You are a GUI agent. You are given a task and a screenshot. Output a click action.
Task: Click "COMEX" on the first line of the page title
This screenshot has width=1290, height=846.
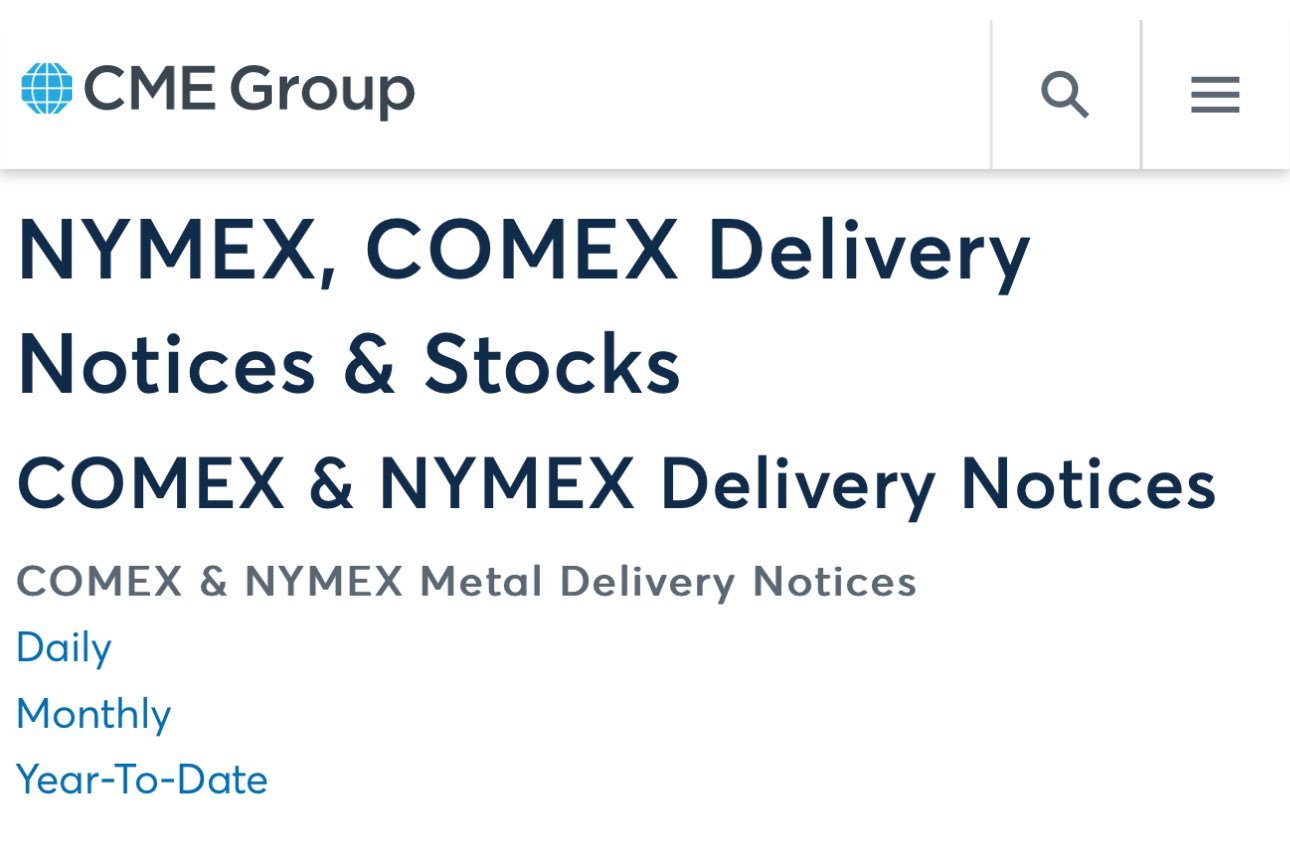pyautogui.click(x=520, y=251)
